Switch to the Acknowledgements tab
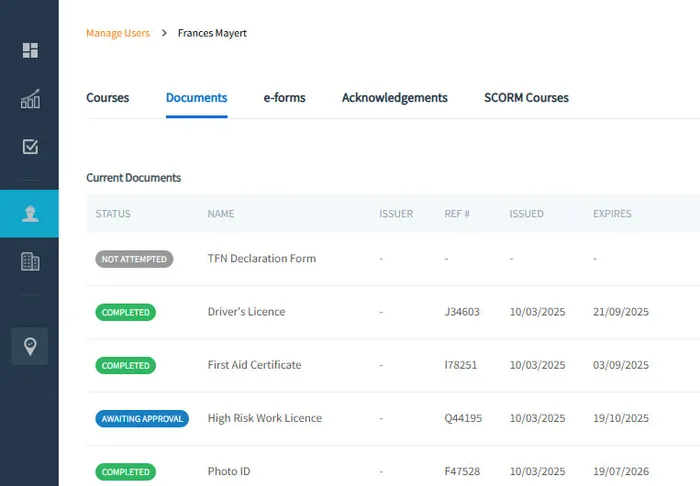 [394, 98]
